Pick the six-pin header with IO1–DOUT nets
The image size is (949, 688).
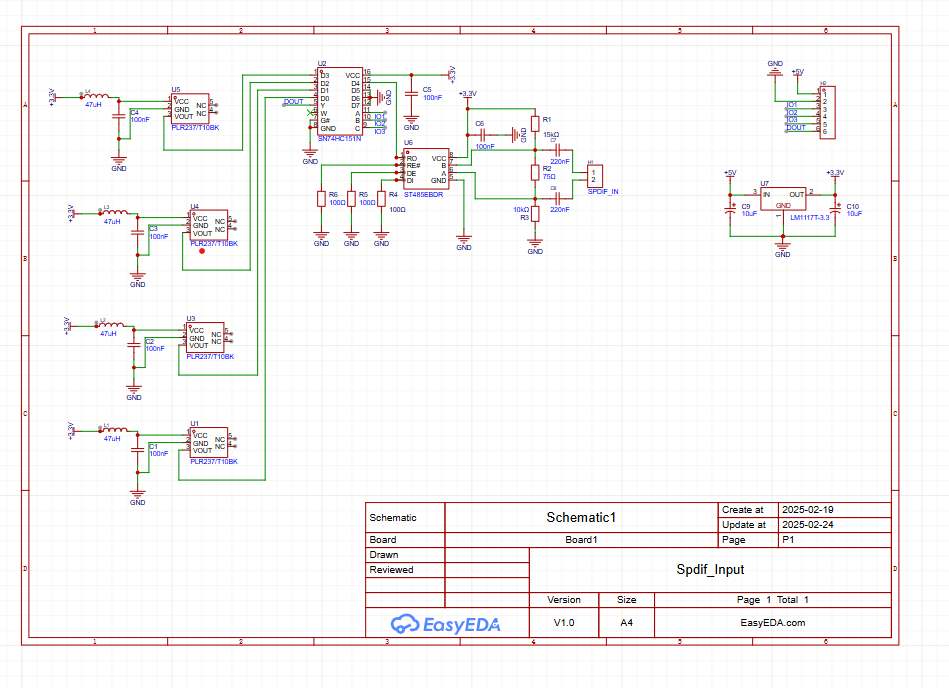tap(827, 113)
